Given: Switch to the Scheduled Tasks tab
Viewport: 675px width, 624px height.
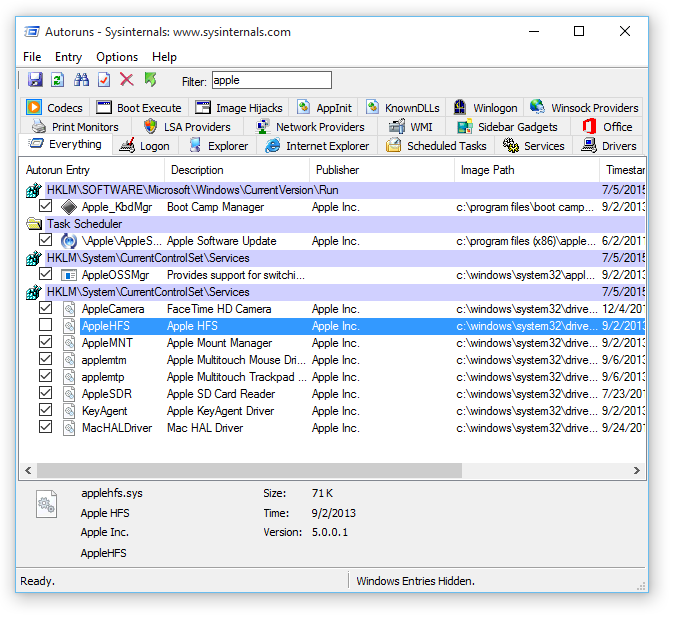Looking at the screenshot, I should pos(437,146).
